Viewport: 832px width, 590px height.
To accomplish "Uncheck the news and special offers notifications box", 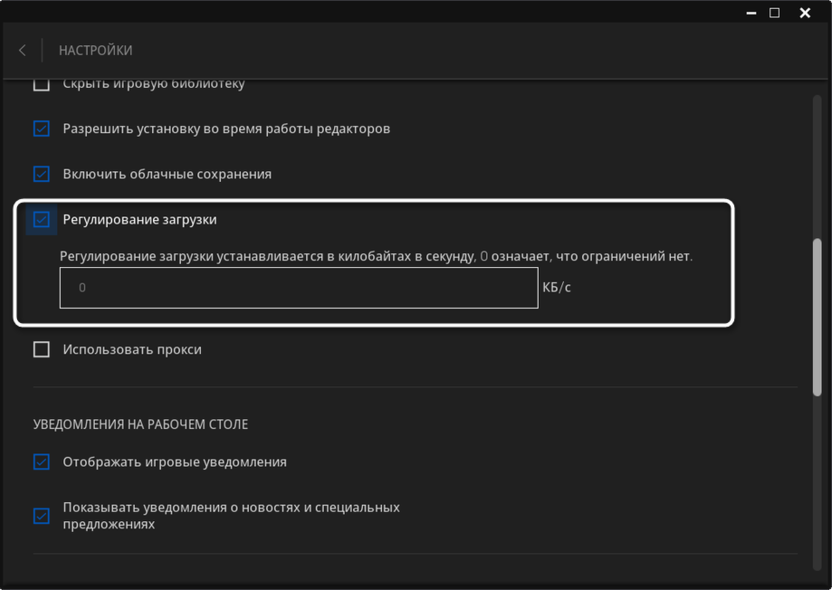I will click(x=42, y=516).
